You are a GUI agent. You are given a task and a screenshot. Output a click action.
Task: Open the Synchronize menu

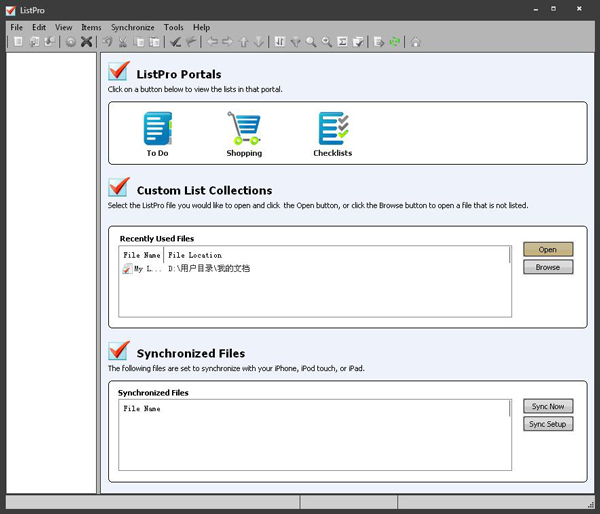pos(133,27)
